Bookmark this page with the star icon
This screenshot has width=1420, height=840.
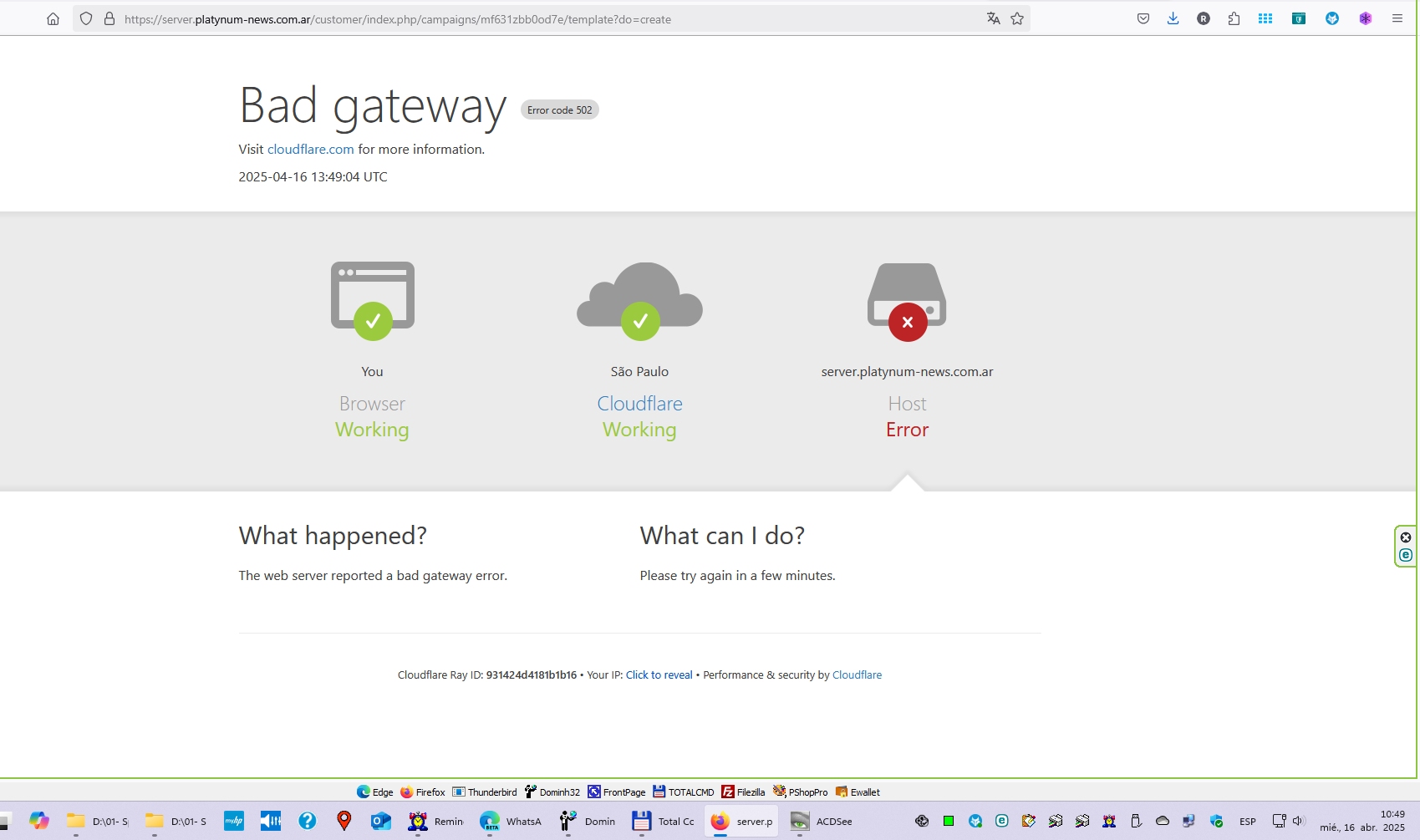(1017, 18)
